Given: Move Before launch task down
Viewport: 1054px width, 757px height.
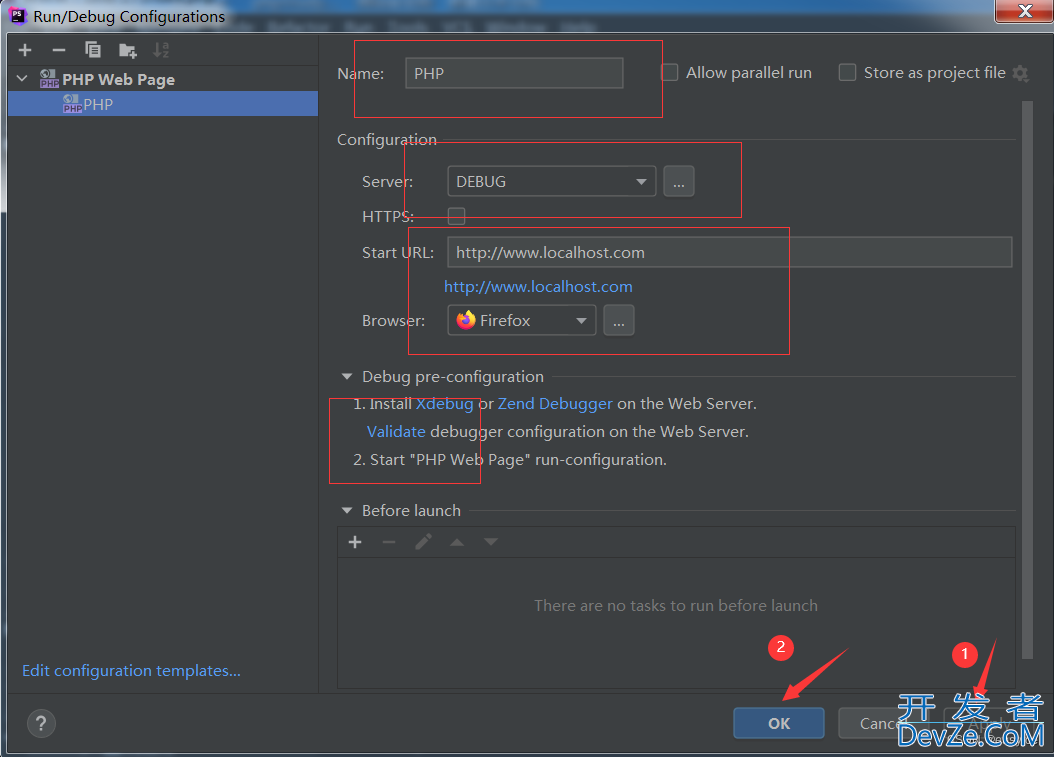Looking at the screenshot, I should (491, 542).
